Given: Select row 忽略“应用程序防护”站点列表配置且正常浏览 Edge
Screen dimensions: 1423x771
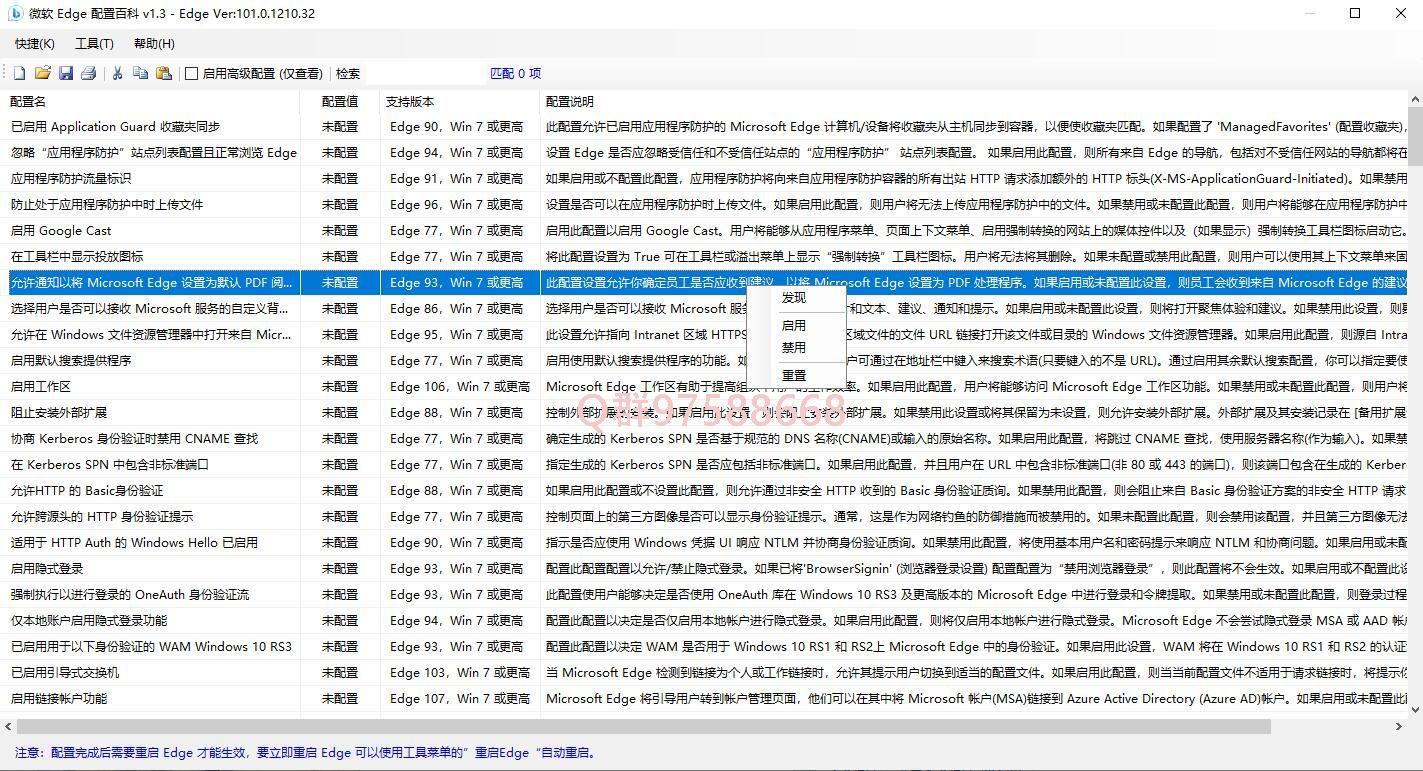Looking at the screenshot, I should [706, 153].
